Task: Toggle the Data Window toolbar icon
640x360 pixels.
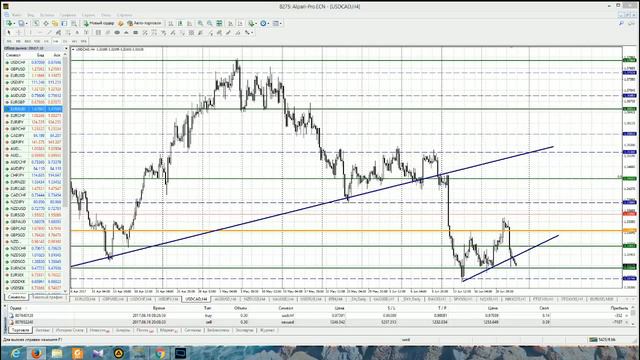Action: pyautogui.click(x=46, y=23)
